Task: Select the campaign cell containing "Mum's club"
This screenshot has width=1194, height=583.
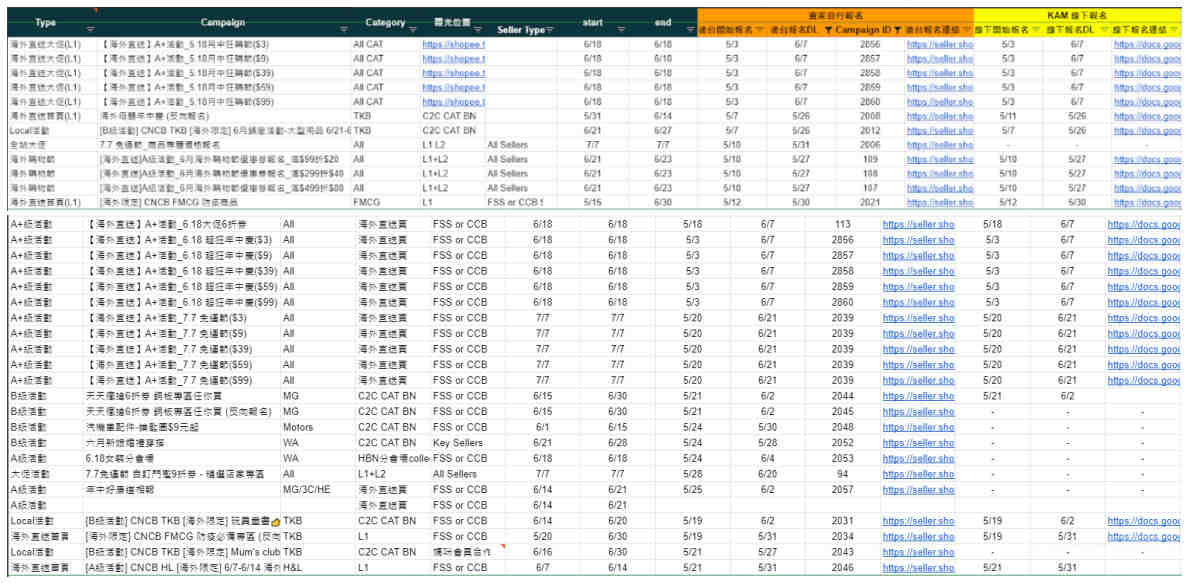Action: click(182, 552)
